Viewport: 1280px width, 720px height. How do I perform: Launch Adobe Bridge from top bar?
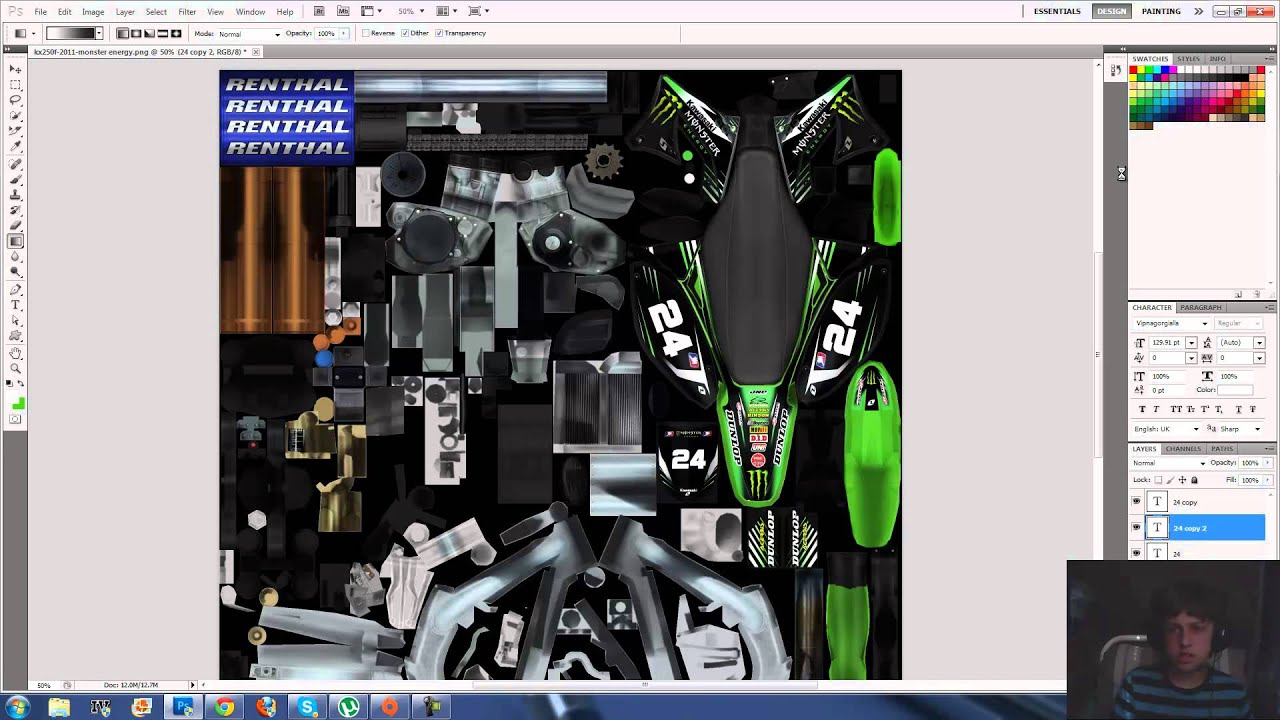(319, 11)
